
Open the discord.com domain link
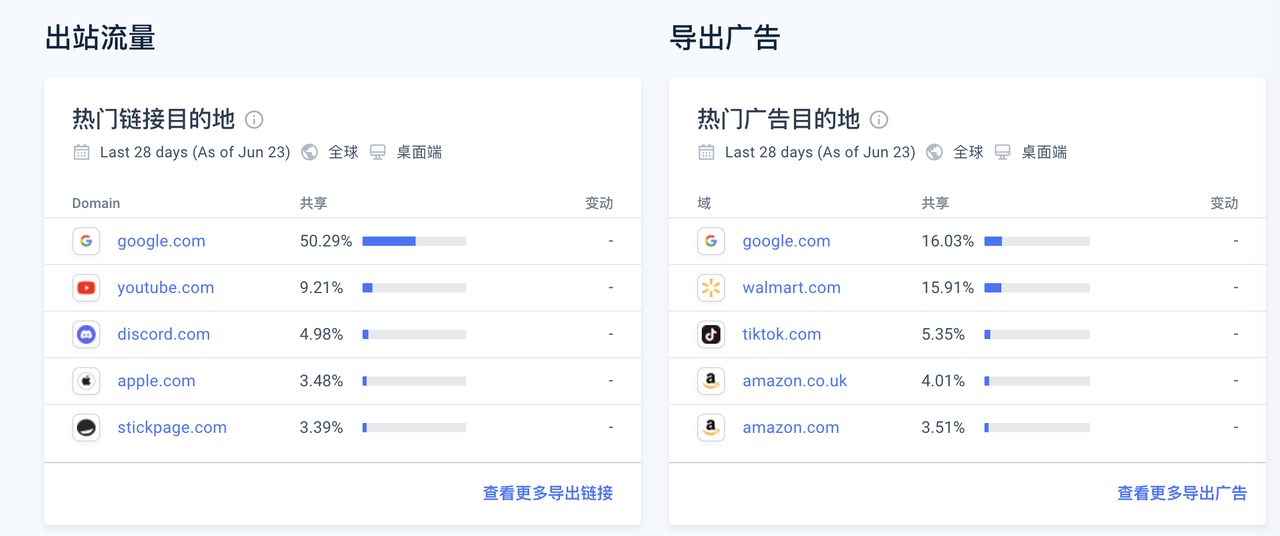click(x=163, y=334)
